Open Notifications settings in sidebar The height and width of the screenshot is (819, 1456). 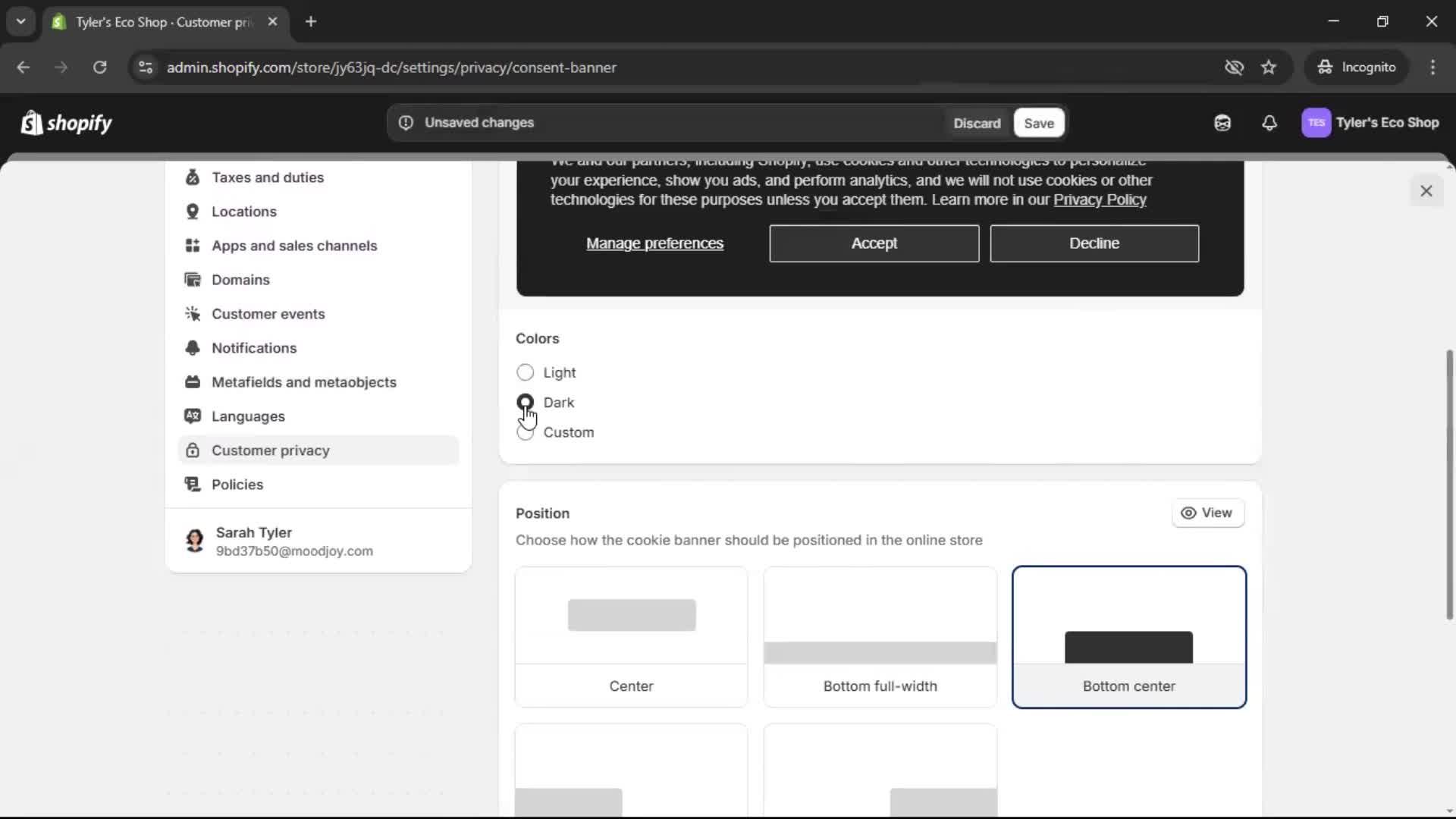(x=254, y=348)
